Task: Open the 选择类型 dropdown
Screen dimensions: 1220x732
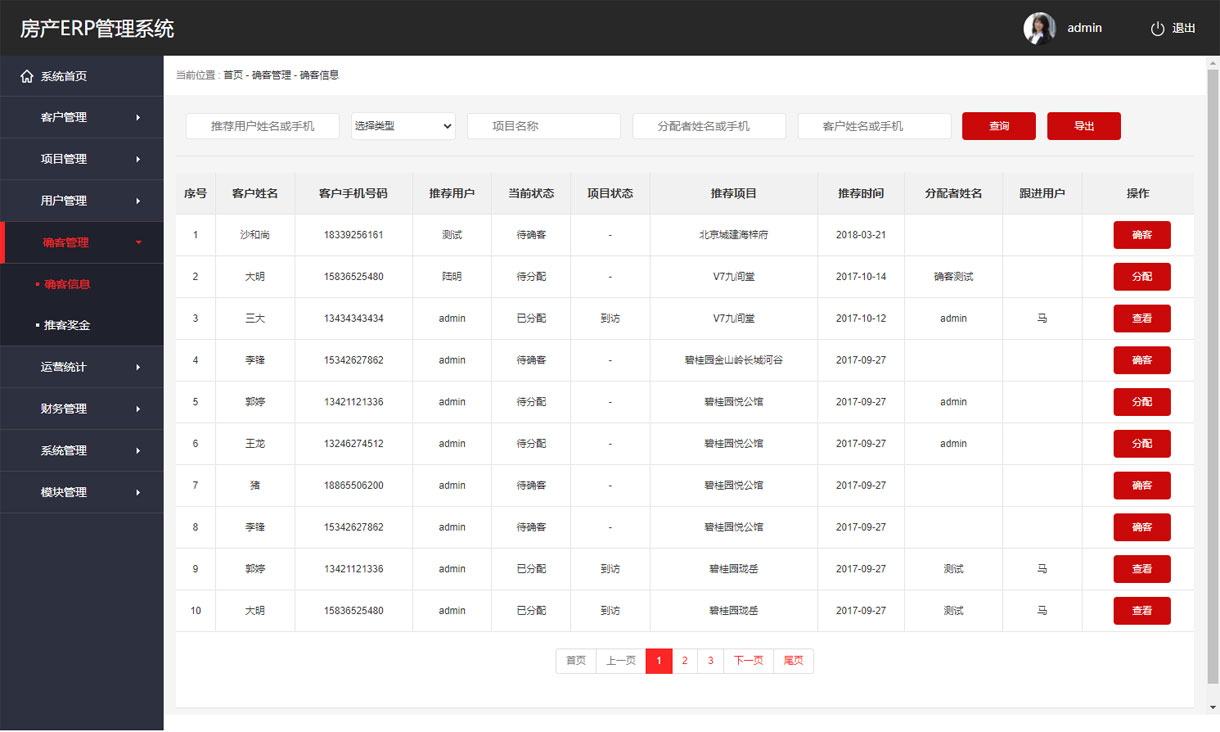Action: 403,126
